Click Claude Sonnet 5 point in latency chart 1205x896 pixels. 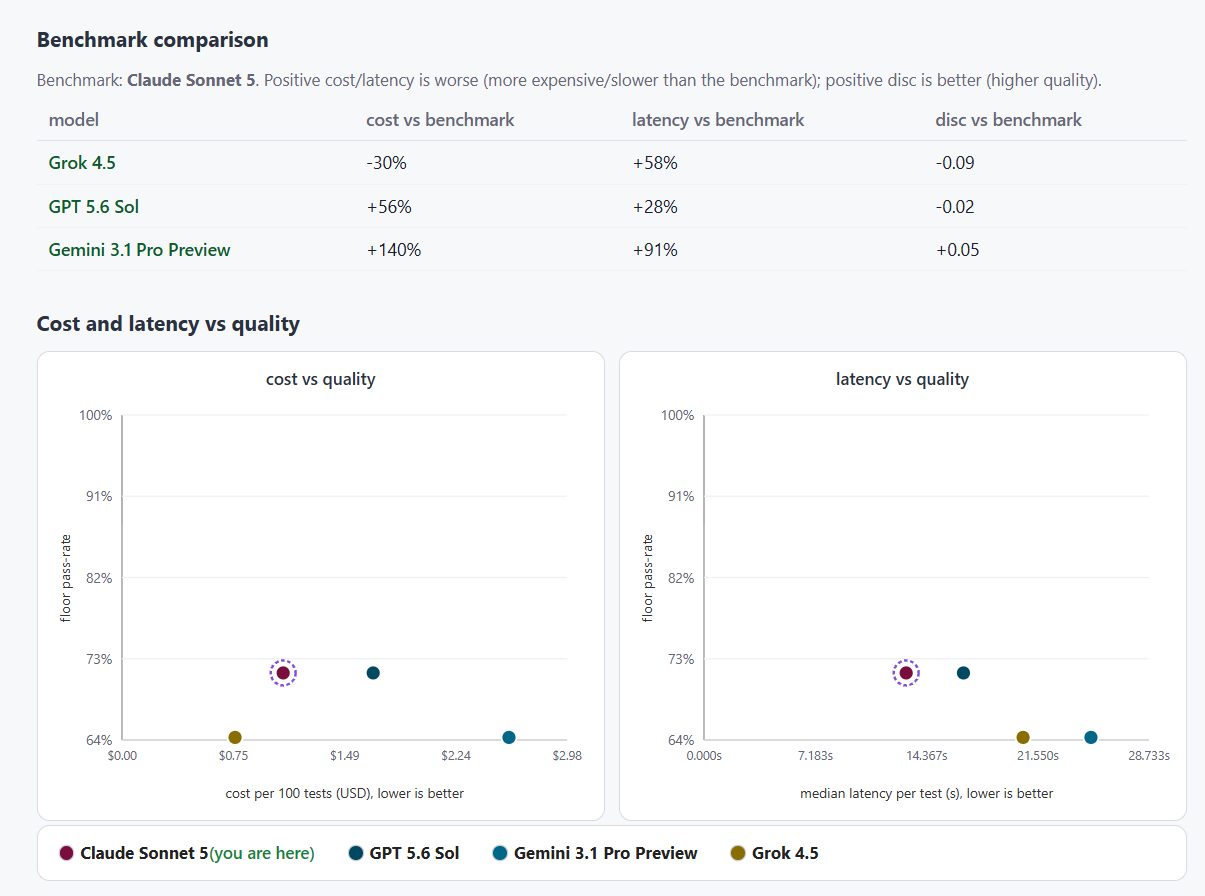pyautogui.click(x=906, y=673)
